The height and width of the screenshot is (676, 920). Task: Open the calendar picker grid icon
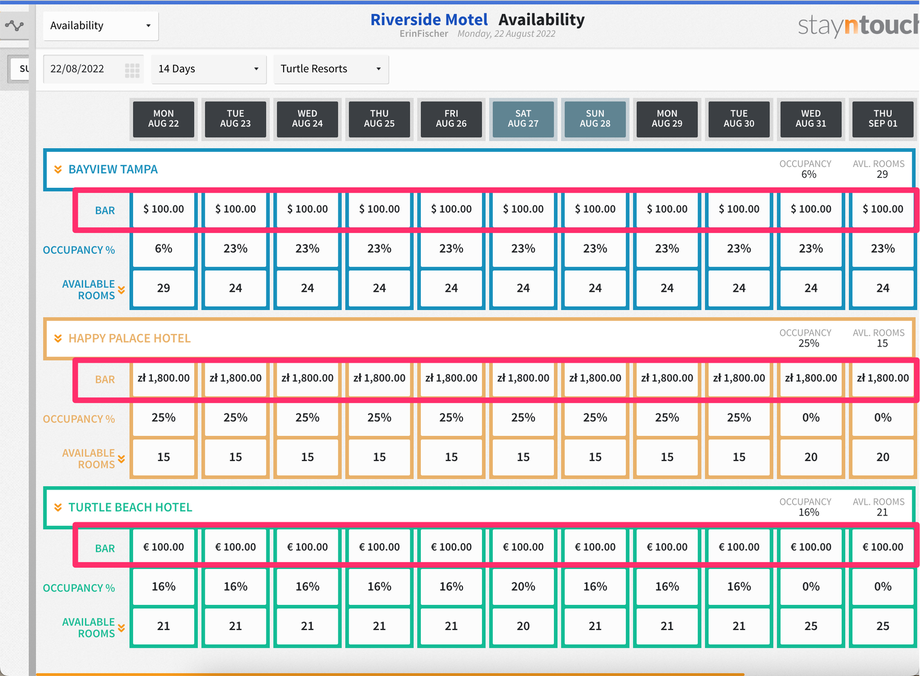pos(132,70)
